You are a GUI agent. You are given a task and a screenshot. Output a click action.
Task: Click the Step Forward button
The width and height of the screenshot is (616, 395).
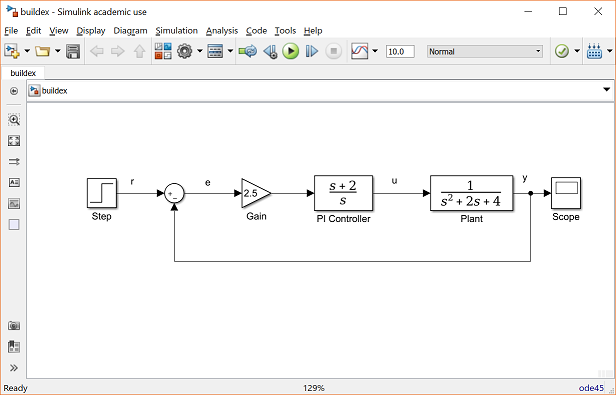(312, 51)
